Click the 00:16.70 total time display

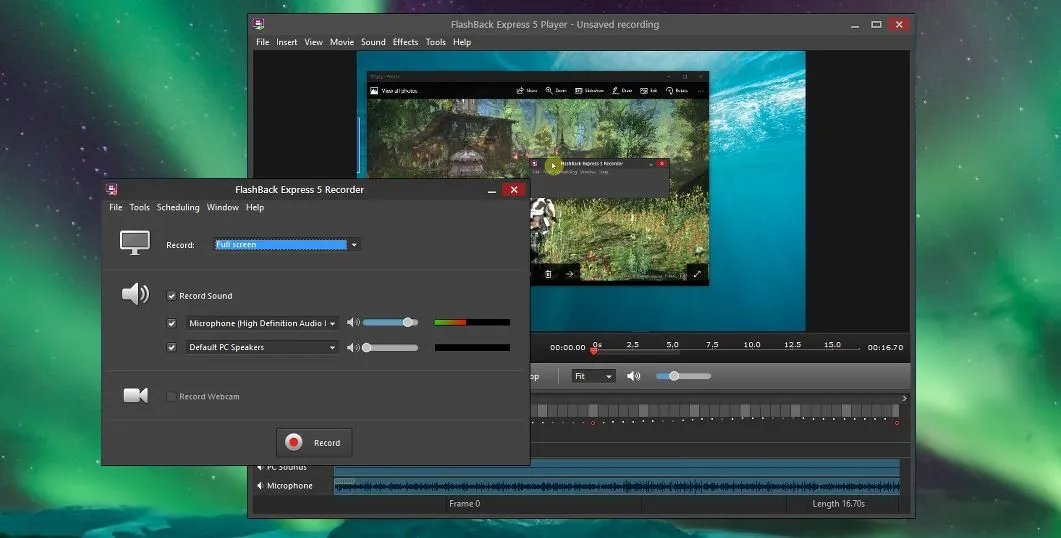[885, 347]
